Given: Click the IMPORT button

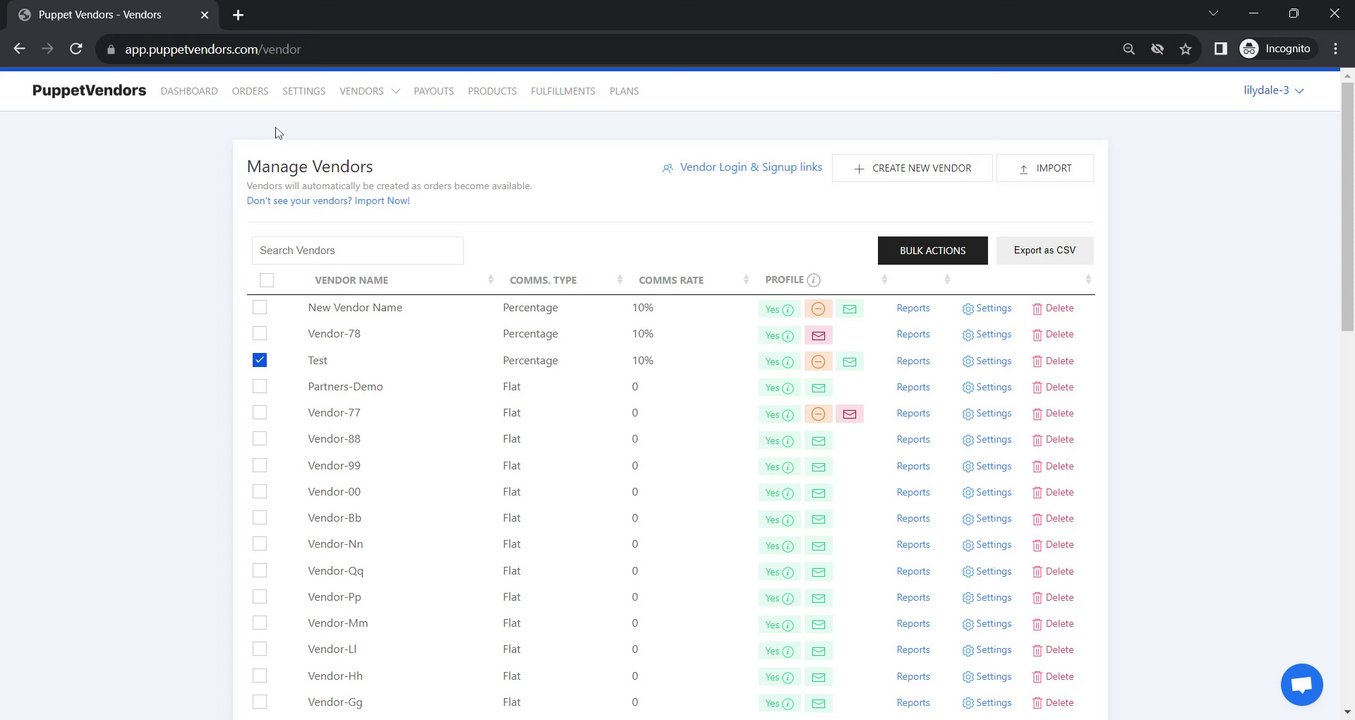Looking at the screenshot, I should (x=1045, y=168).
